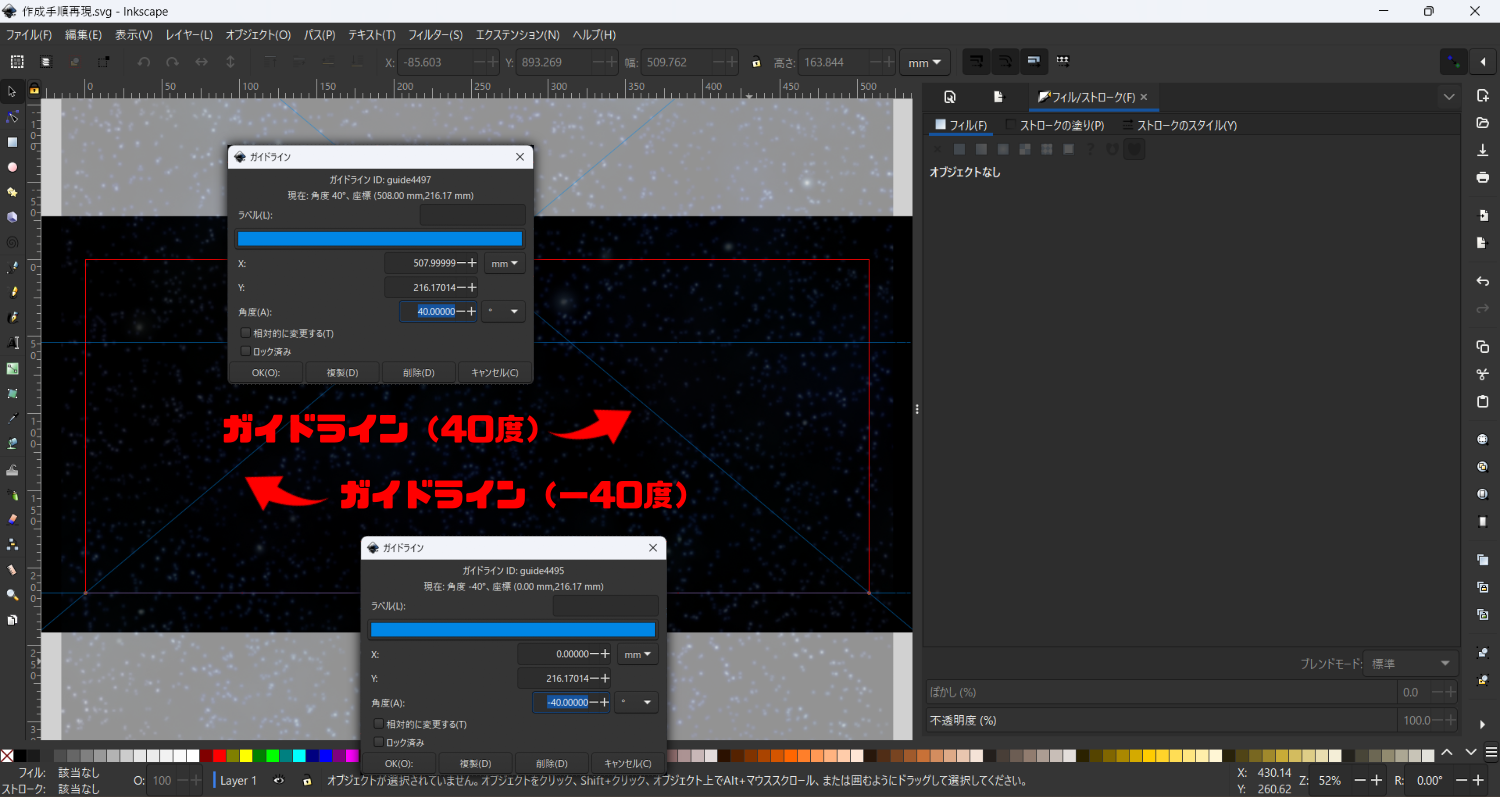Click blue color bar in guide4497 dialog
The image size is (1500, 797).
[x=379, y=239]
